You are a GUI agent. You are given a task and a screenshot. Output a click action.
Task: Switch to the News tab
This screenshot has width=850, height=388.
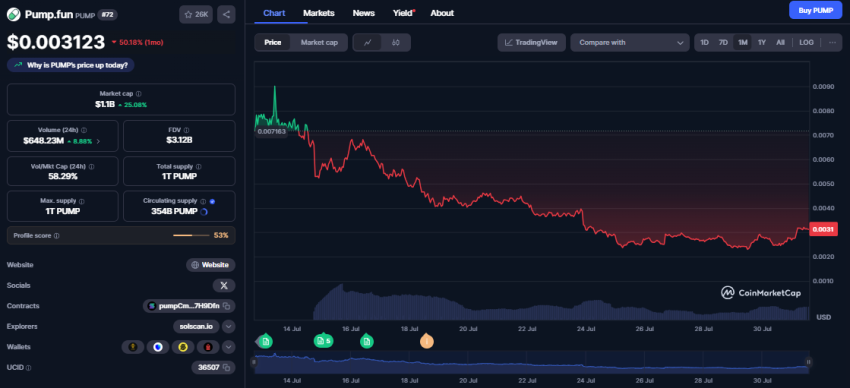364,13
